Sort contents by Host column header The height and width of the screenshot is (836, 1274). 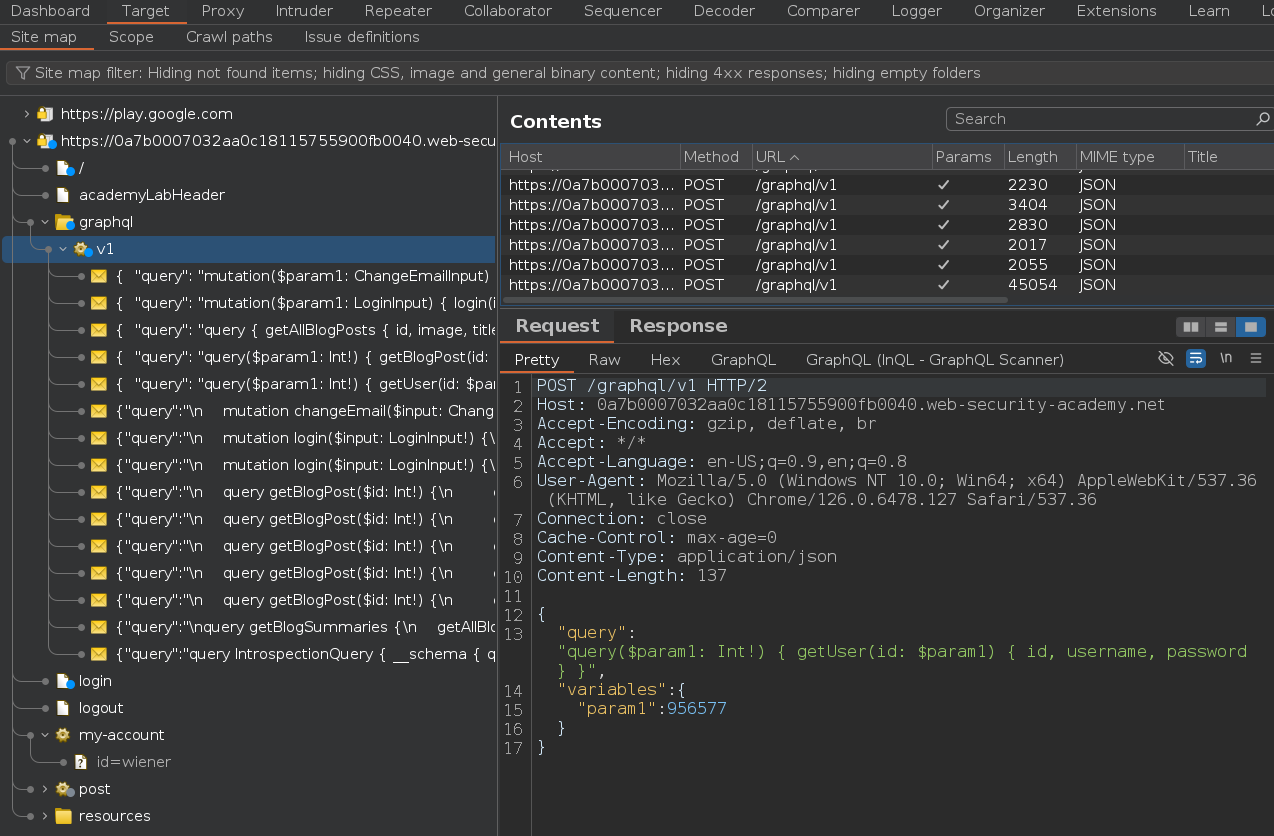(x=590, y=157)
